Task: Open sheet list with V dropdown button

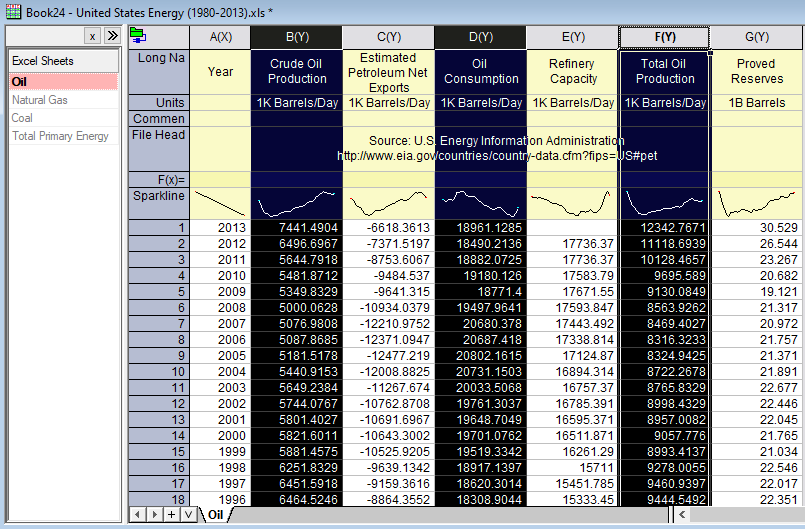Action: click(x=188, y=514)
